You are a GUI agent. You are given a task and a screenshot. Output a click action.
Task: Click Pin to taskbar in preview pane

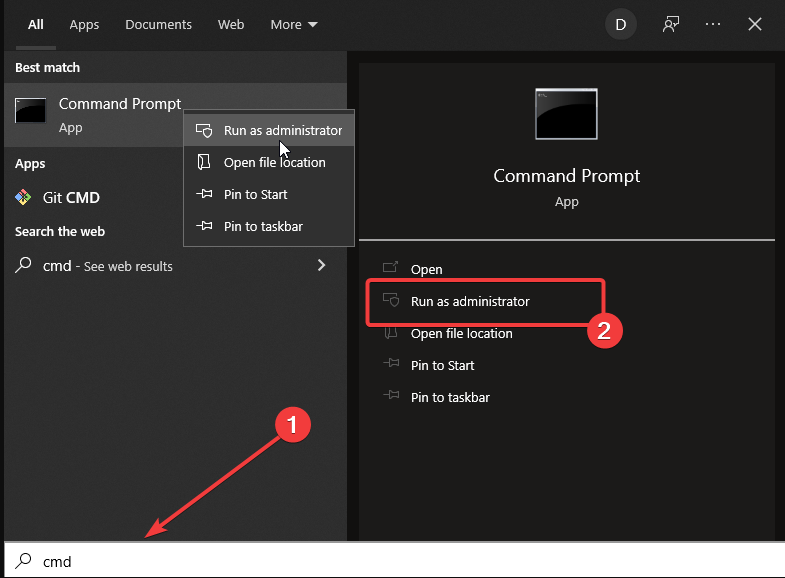point(450,397)
